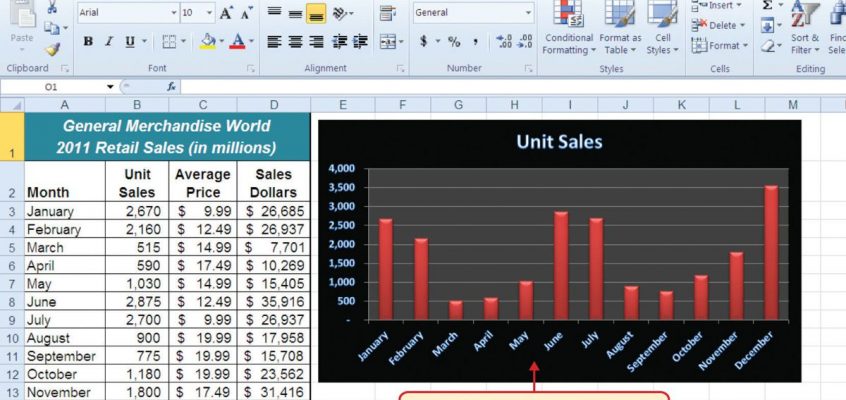Click Increase Decimal
The image size is (846, 400).
tap(504, 42)
